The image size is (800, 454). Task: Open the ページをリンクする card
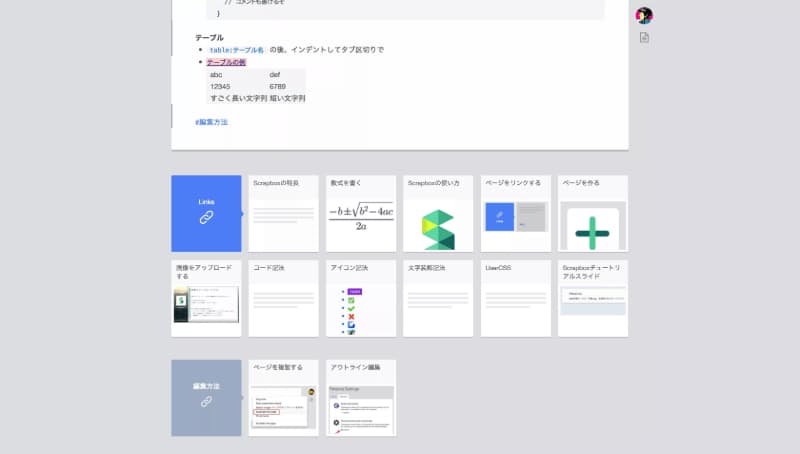516,213
